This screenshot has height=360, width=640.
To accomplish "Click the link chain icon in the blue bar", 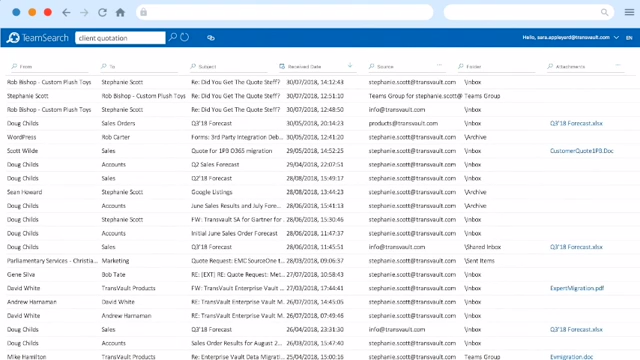I will point(211,38).
